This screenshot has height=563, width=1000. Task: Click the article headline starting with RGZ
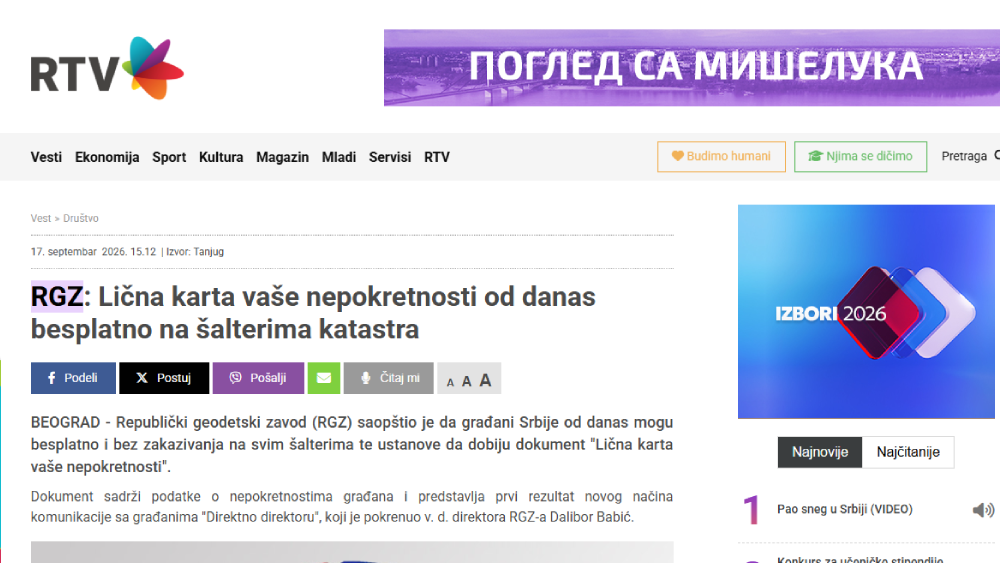pos(313,313)
